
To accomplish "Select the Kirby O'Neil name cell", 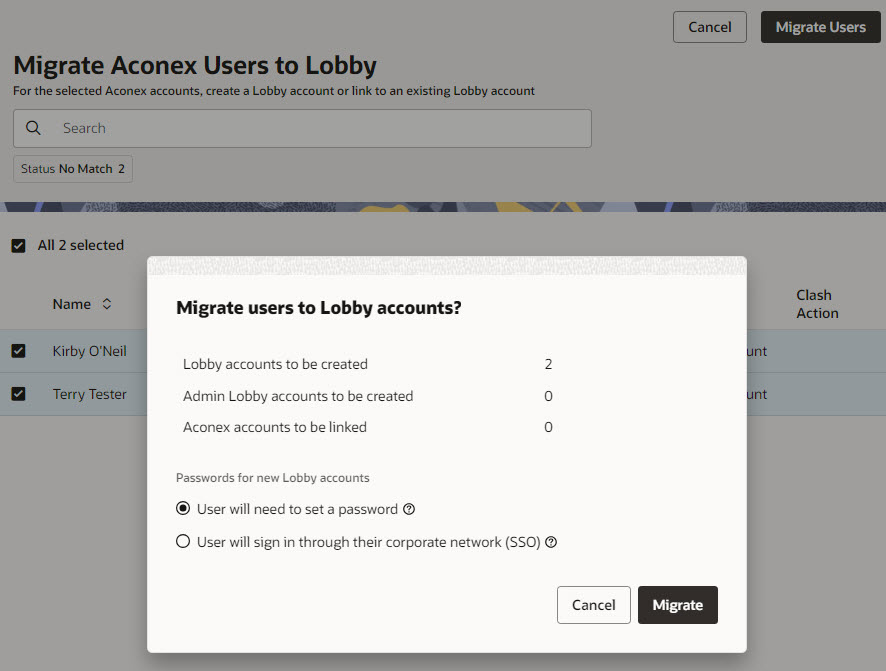I will coord(89,351).
